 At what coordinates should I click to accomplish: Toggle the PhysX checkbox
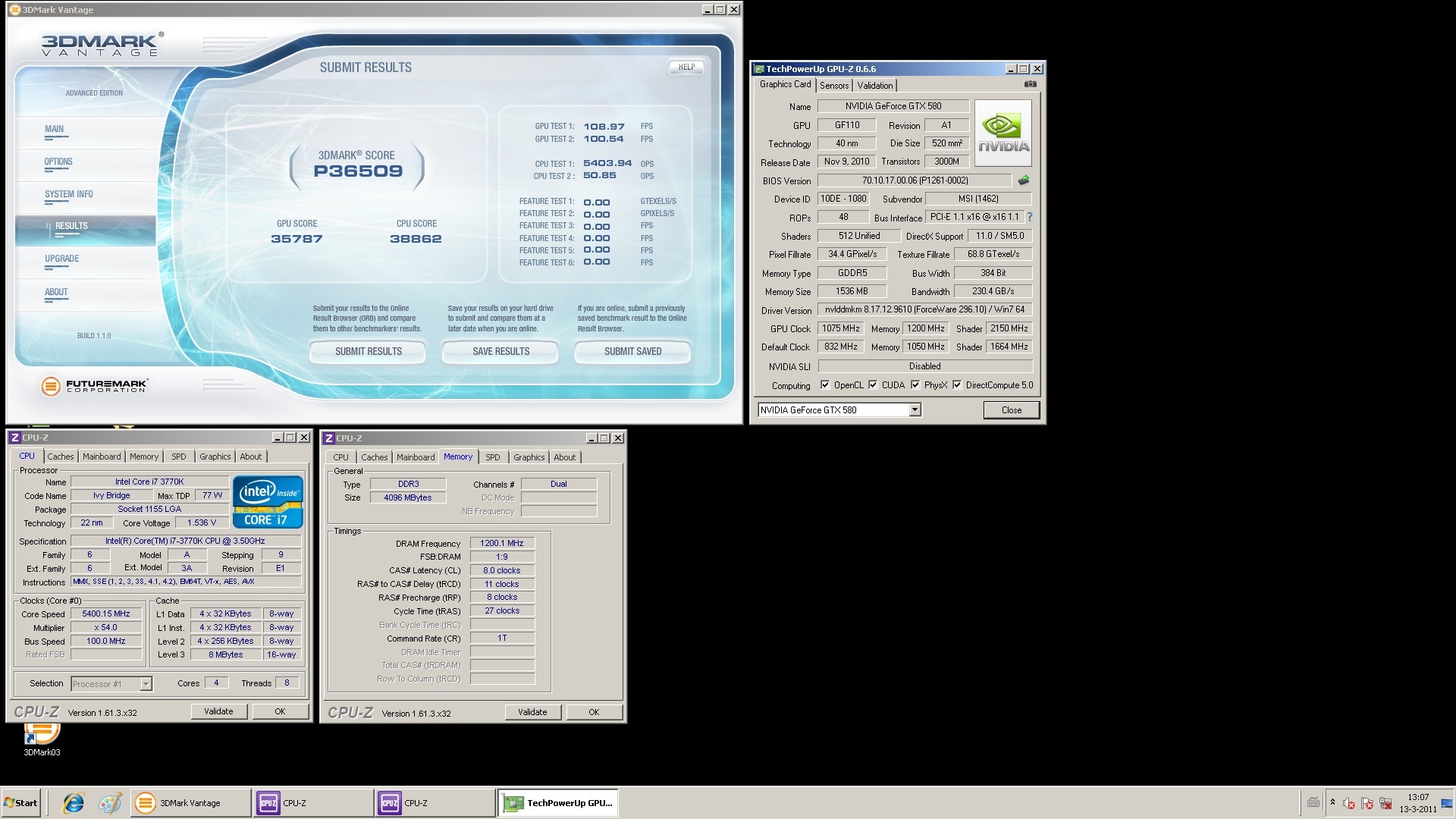(915, 385)
